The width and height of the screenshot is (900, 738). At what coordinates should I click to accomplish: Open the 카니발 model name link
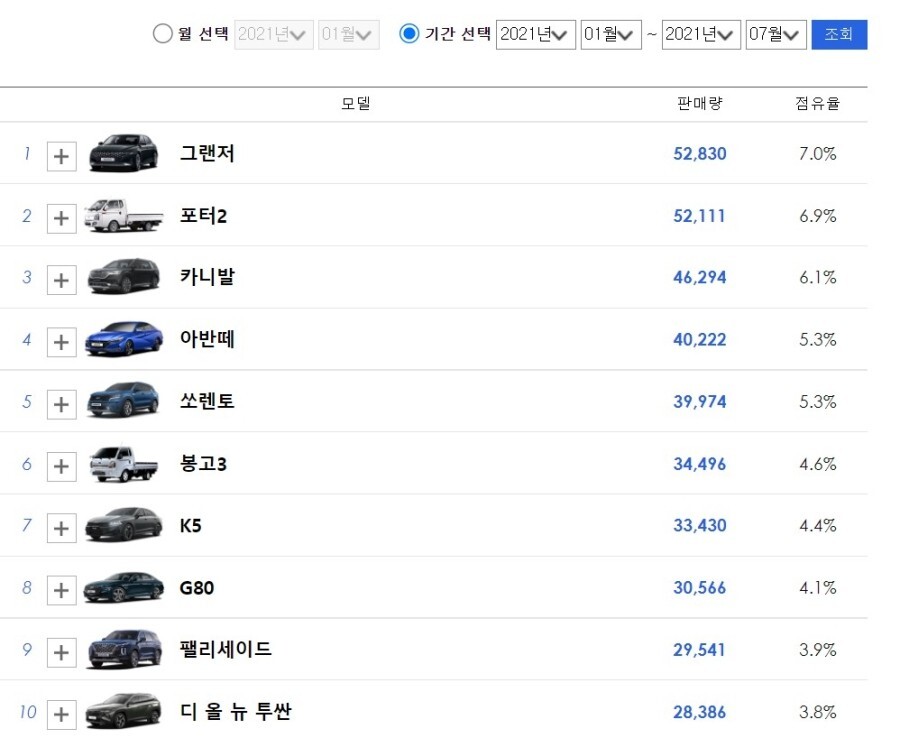point(207,277)
